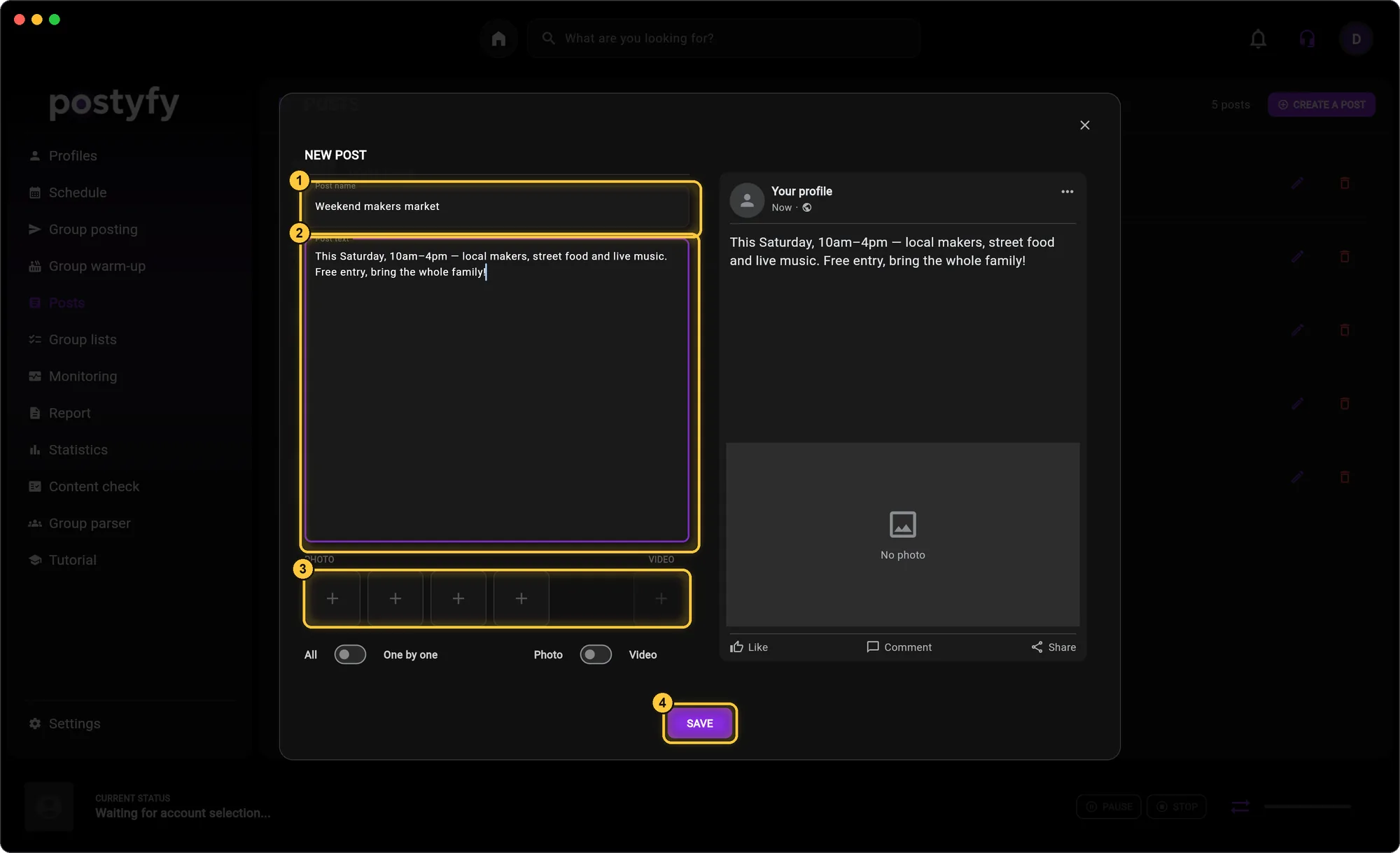Toggle Photo / Video switch
This screenshot has height=853, width=1400.
596,654
